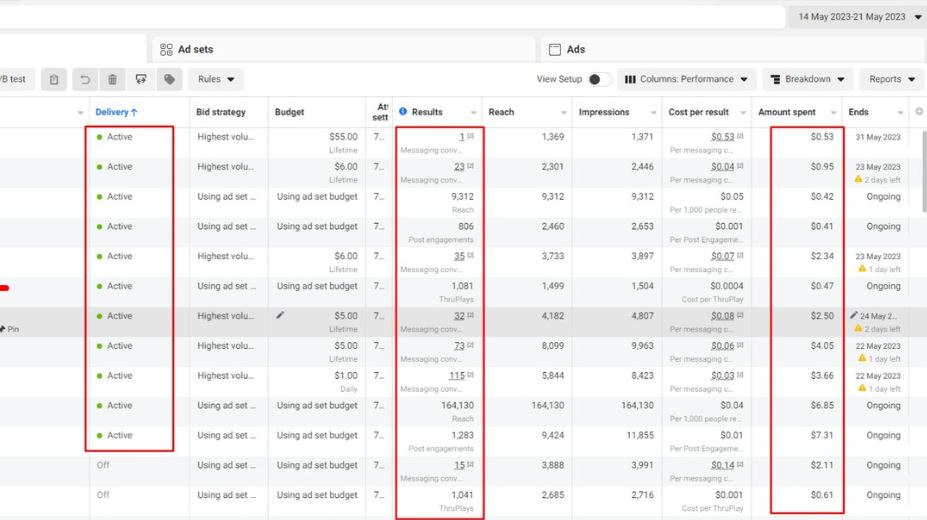The image size is (927, 520).
Task: Toggle the View Setup switch
Action: (x=598, y=79)
